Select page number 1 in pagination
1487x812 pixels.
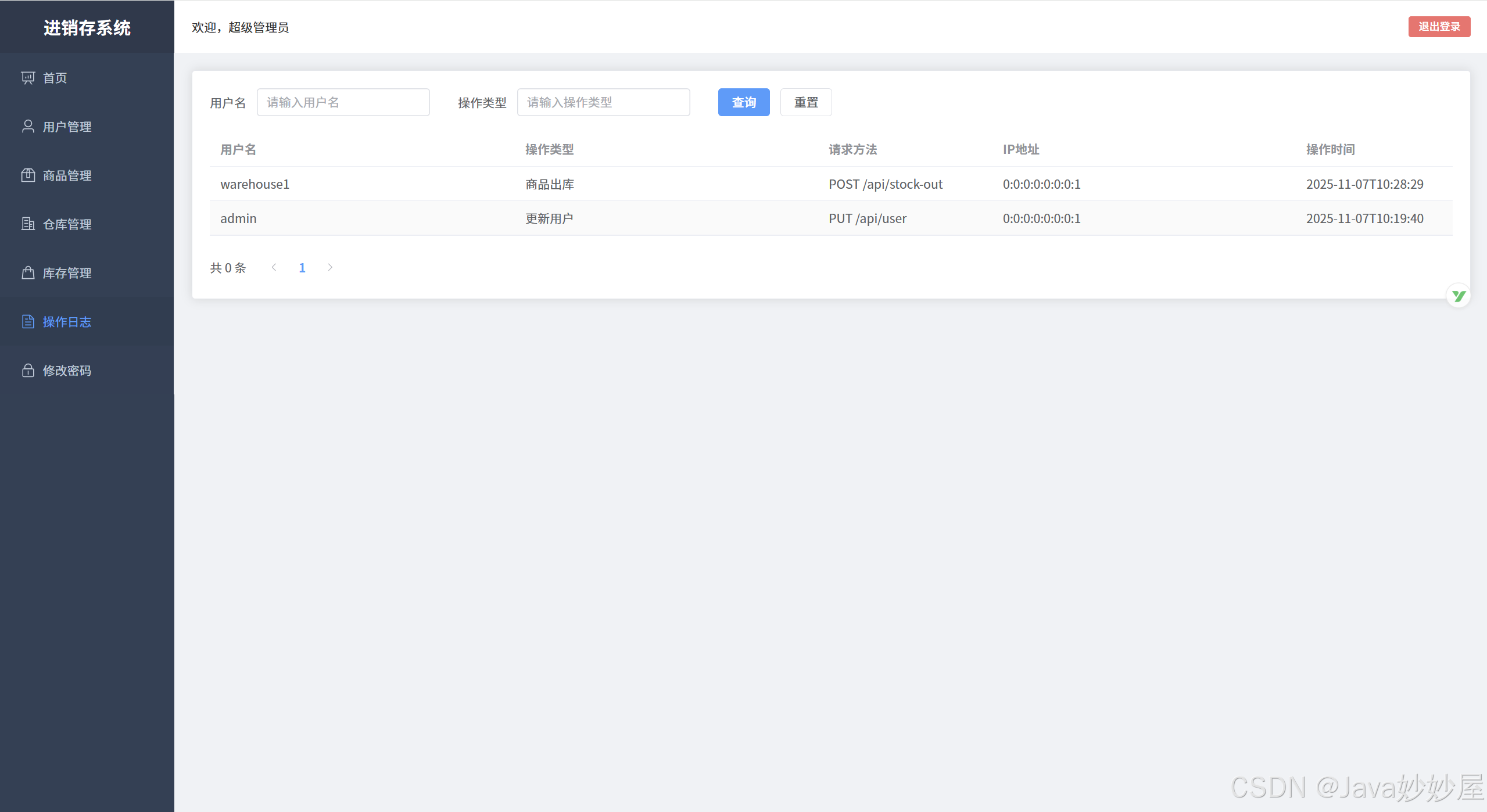tap(302, 268)
